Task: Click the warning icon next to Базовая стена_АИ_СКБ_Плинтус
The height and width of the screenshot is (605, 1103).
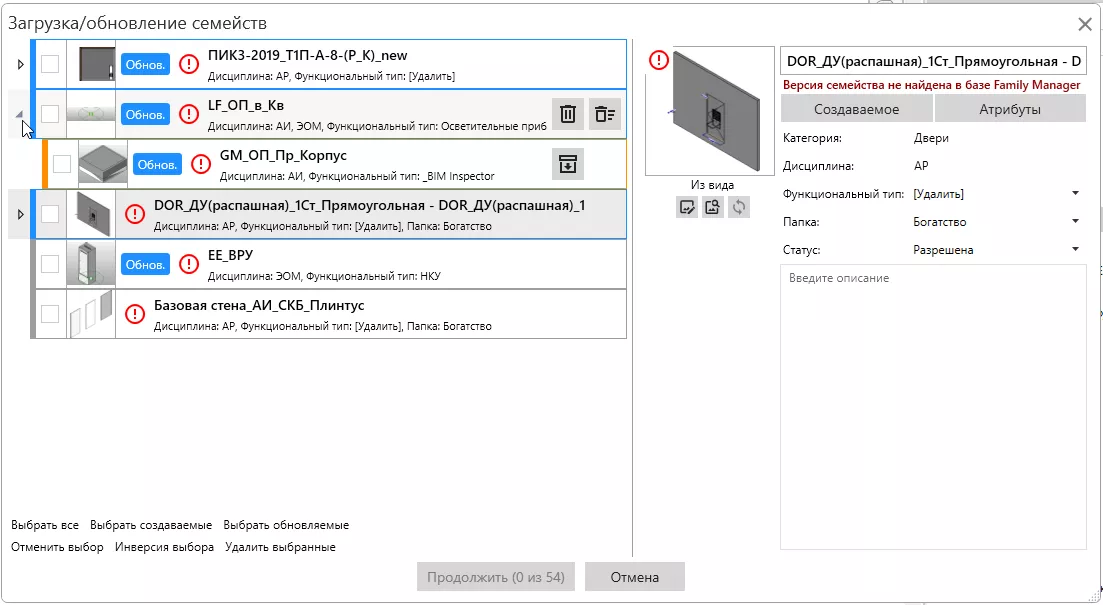Action: tap(135, 314)
